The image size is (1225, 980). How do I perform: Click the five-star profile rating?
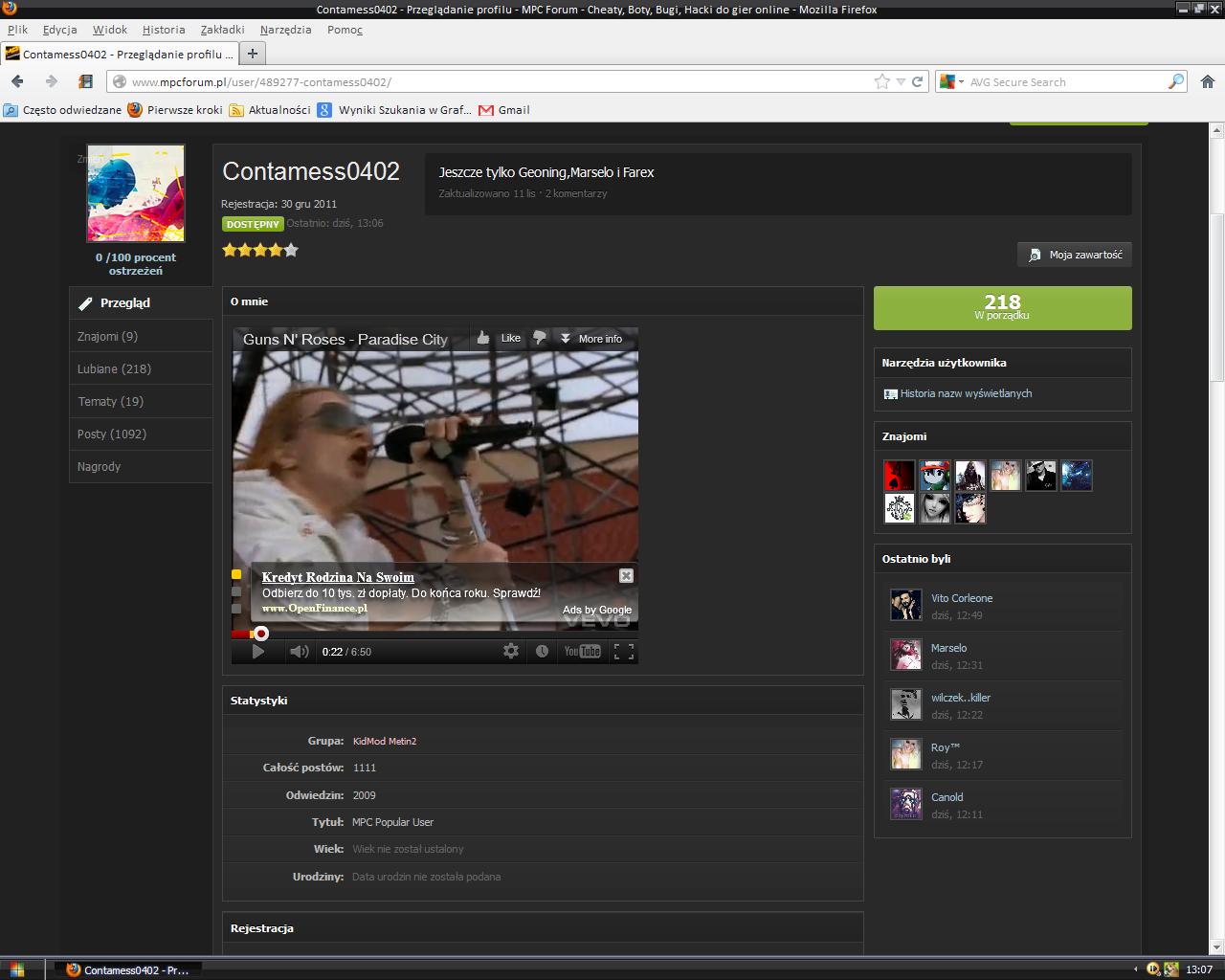click(260, 250)
